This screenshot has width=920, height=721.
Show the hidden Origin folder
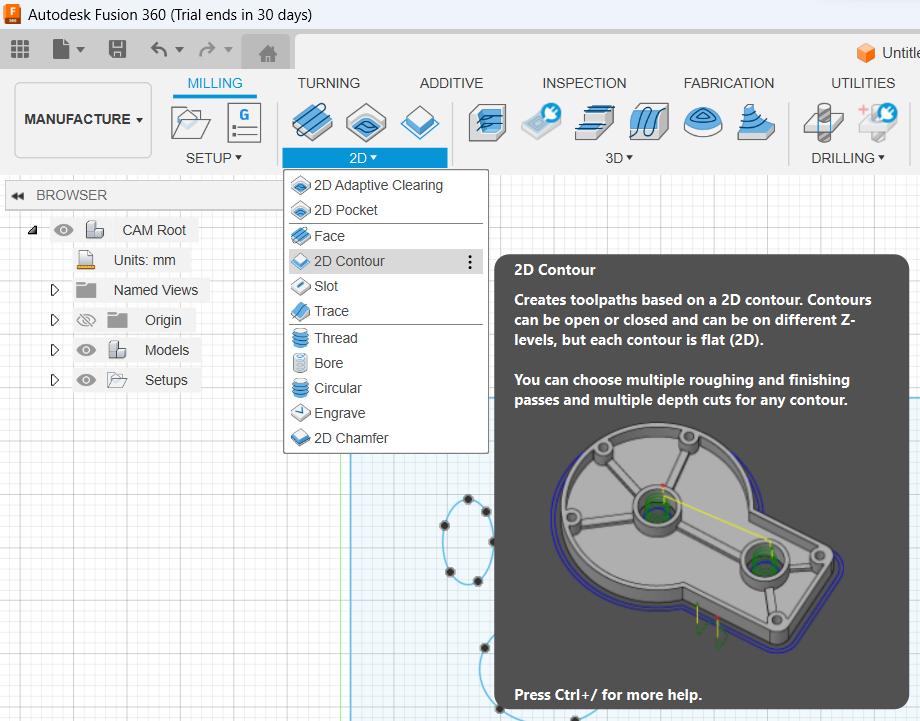click(86, 320)
